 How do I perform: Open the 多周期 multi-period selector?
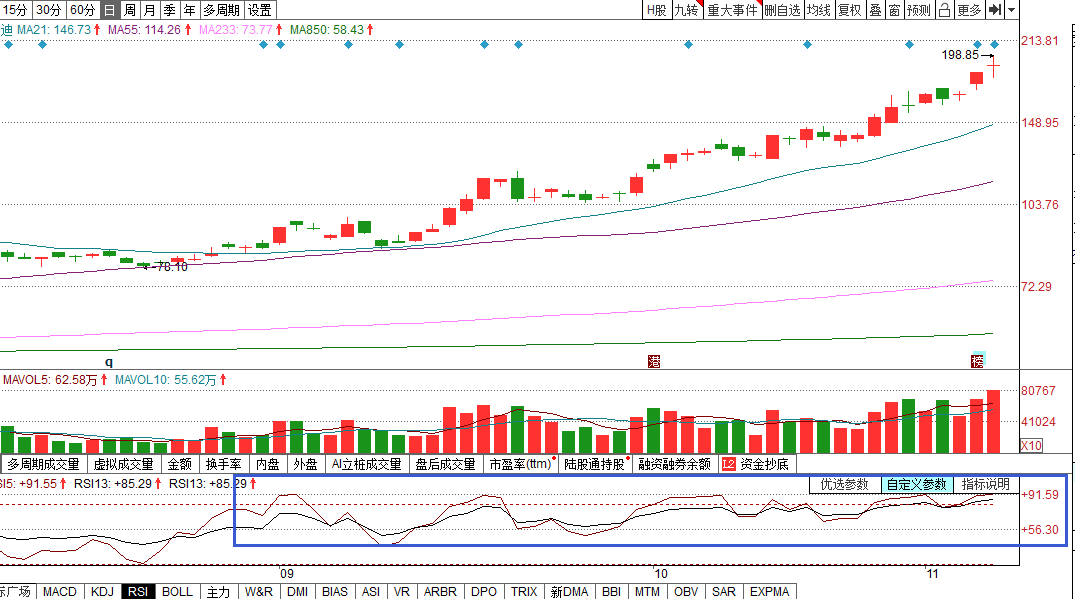click(x=221, y=10)
